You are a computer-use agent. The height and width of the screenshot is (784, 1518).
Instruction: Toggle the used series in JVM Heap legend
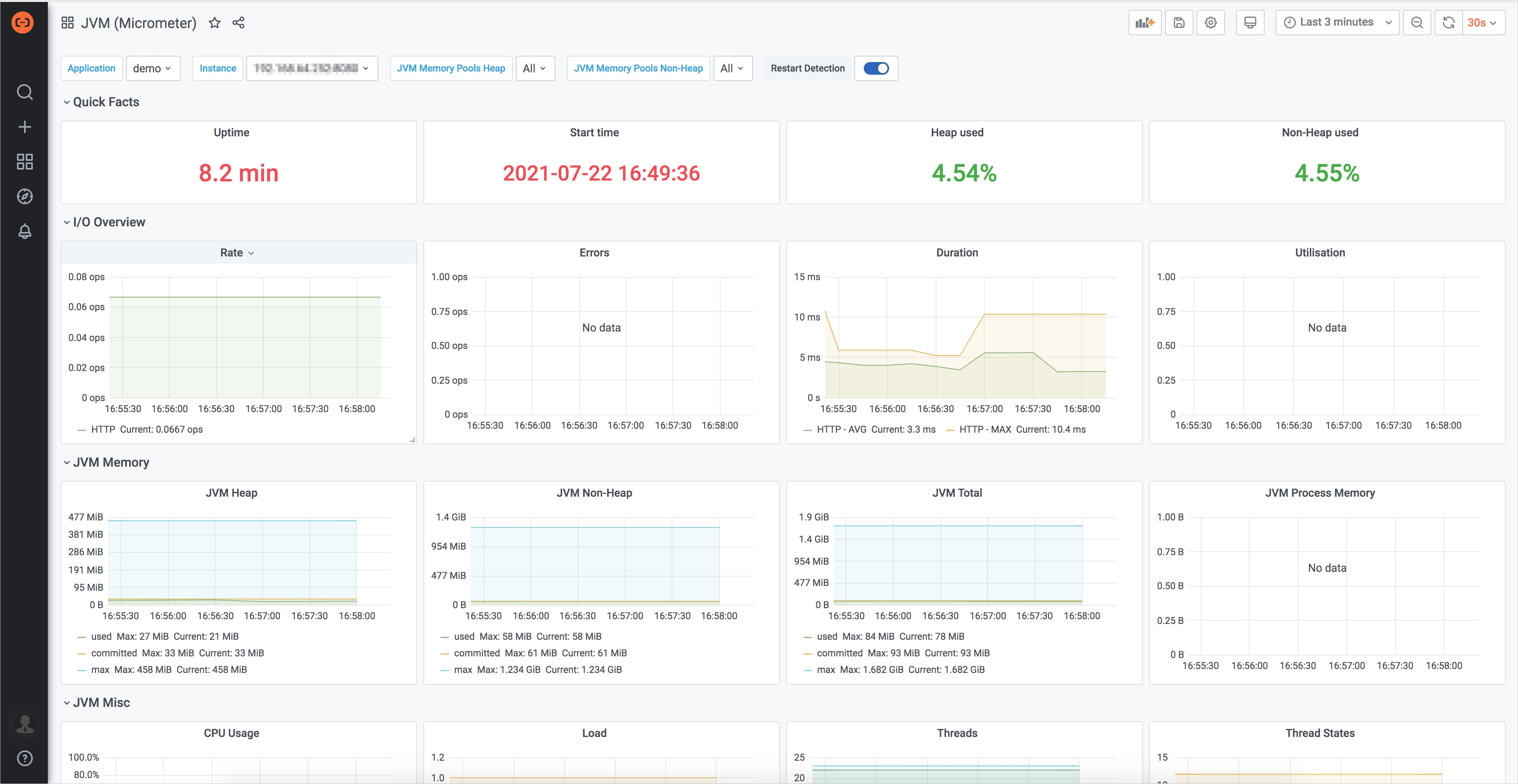pyautogui.click(x=101, y=636)
